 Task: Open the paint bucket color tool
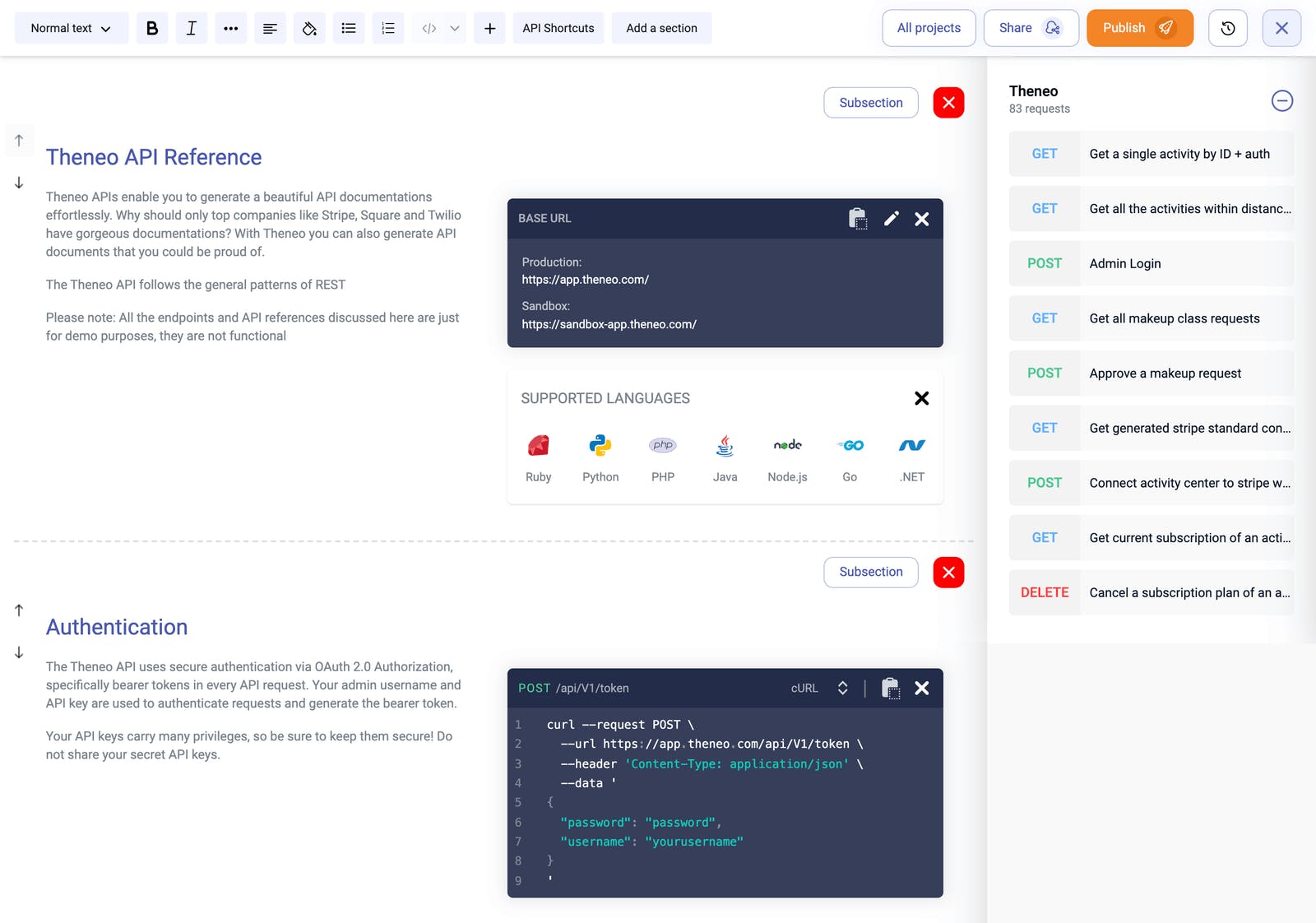point(309,28)
